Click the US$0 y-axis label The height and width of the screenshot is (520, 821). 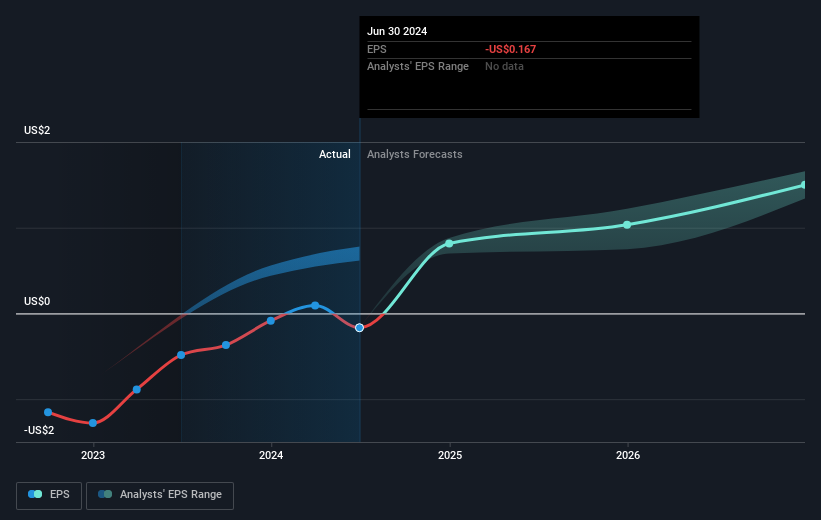pos(37,301)
